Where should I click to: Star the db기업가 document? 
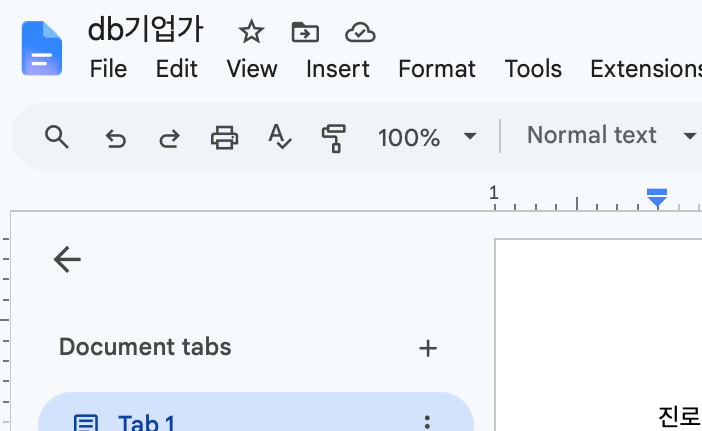click(251, 32)
